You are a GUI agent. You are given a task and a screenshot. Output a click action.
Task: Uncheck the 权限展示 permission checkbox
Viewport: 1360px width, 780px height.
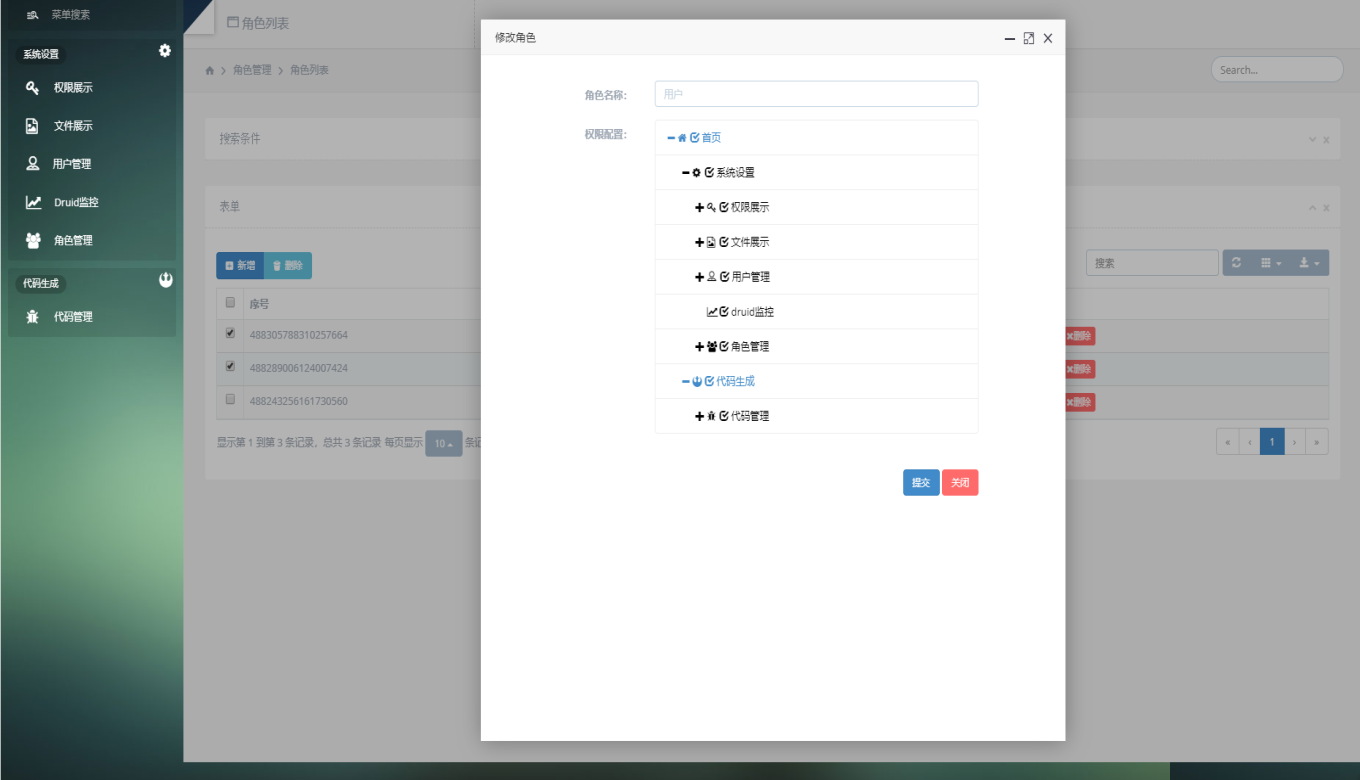point(724,208)
